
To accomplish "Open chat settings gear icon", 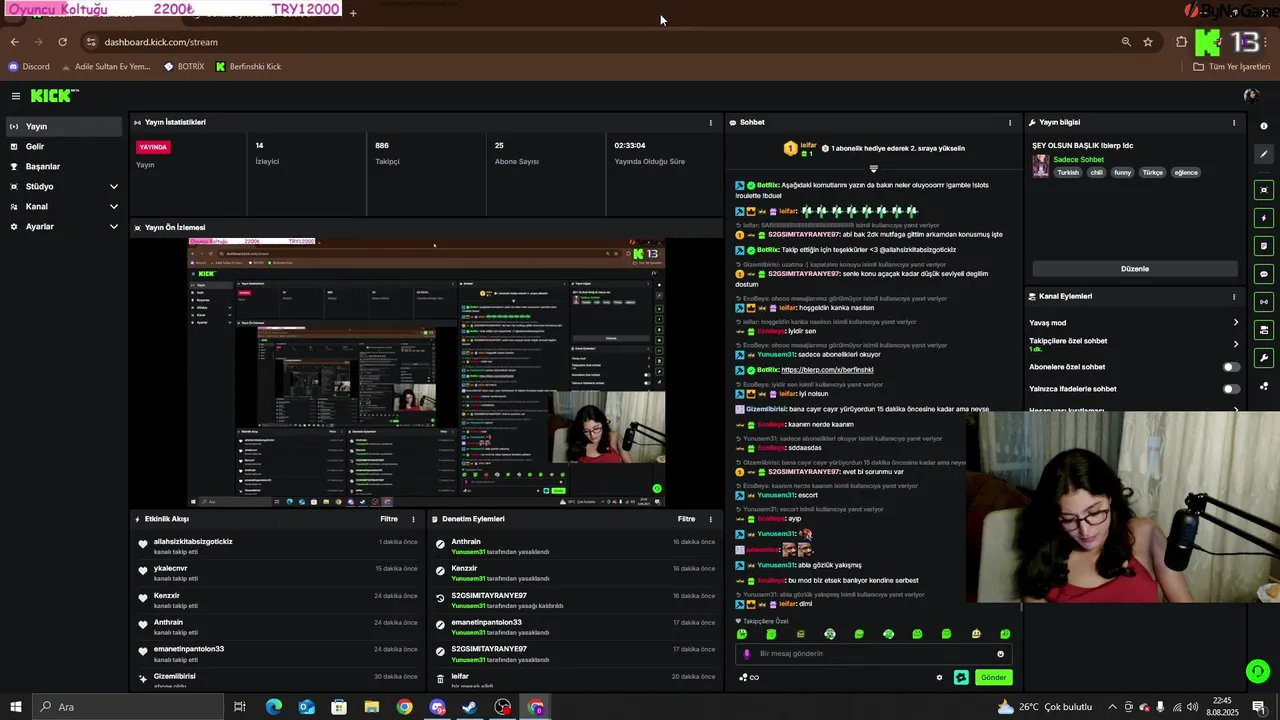I will pos(939,678).
